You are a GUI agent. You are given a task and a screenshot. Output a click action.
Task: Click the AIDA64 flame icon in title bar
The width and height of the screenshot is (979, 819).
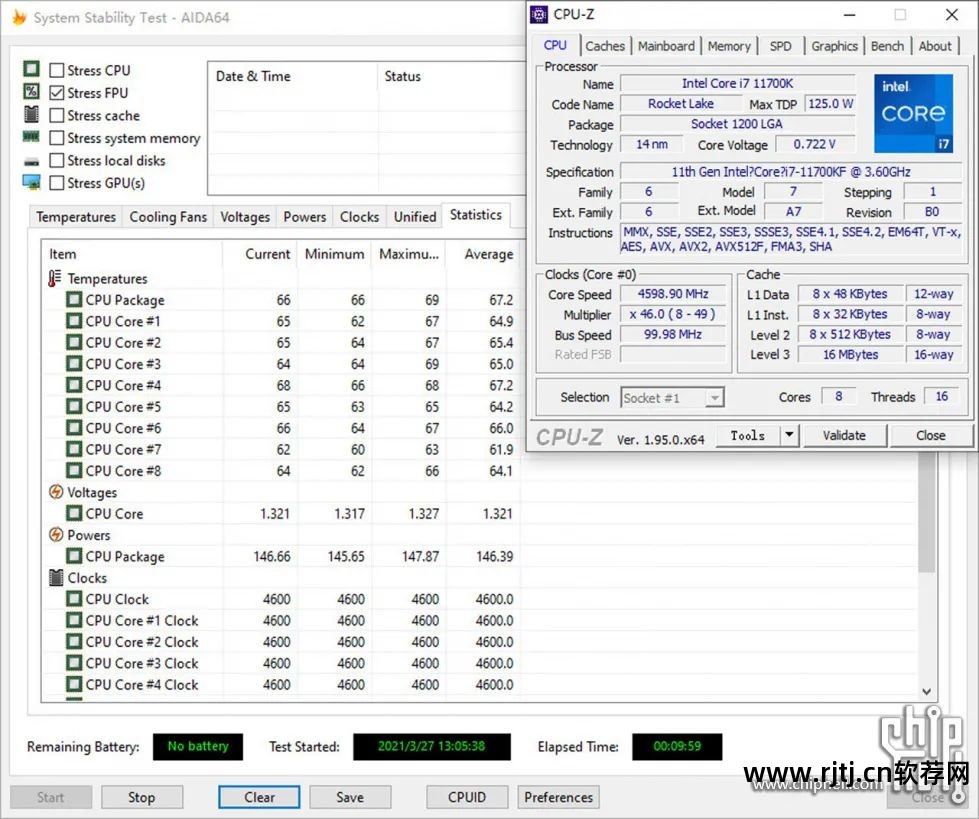(x=19, y=17)
